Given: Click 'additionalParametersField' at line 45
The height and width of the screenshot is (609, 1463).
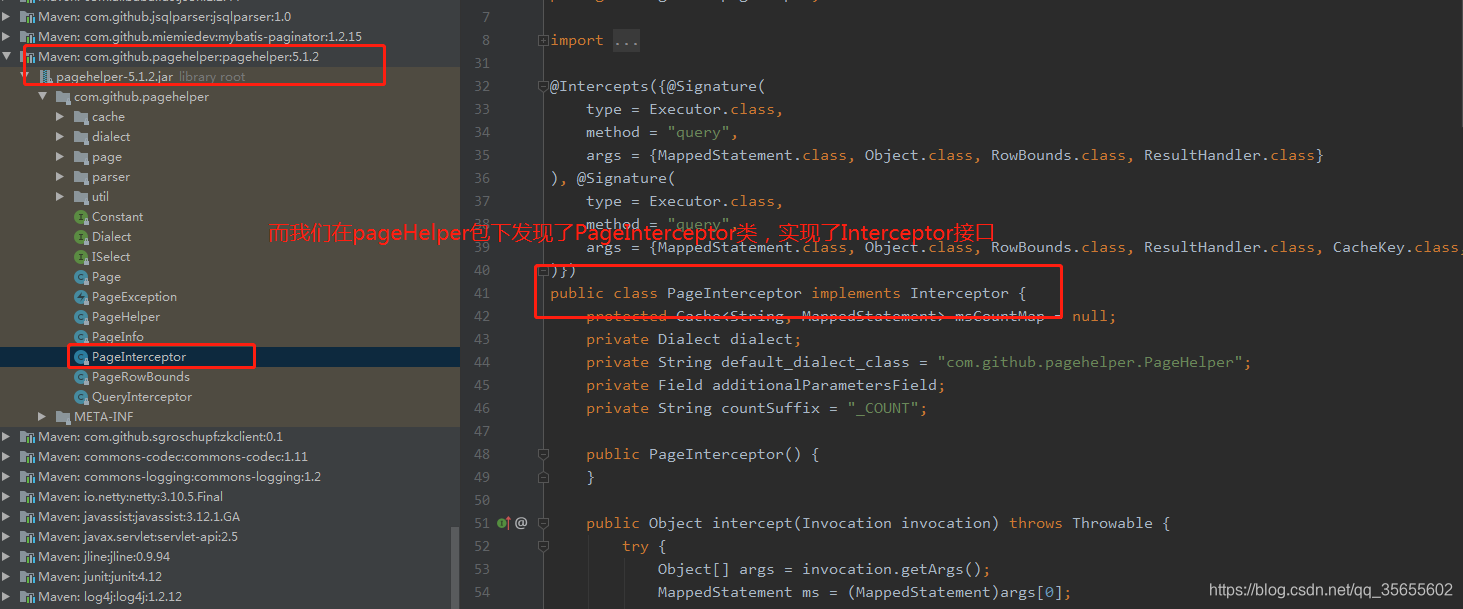Looking at the screenshot, I should (x=824, y=385).
